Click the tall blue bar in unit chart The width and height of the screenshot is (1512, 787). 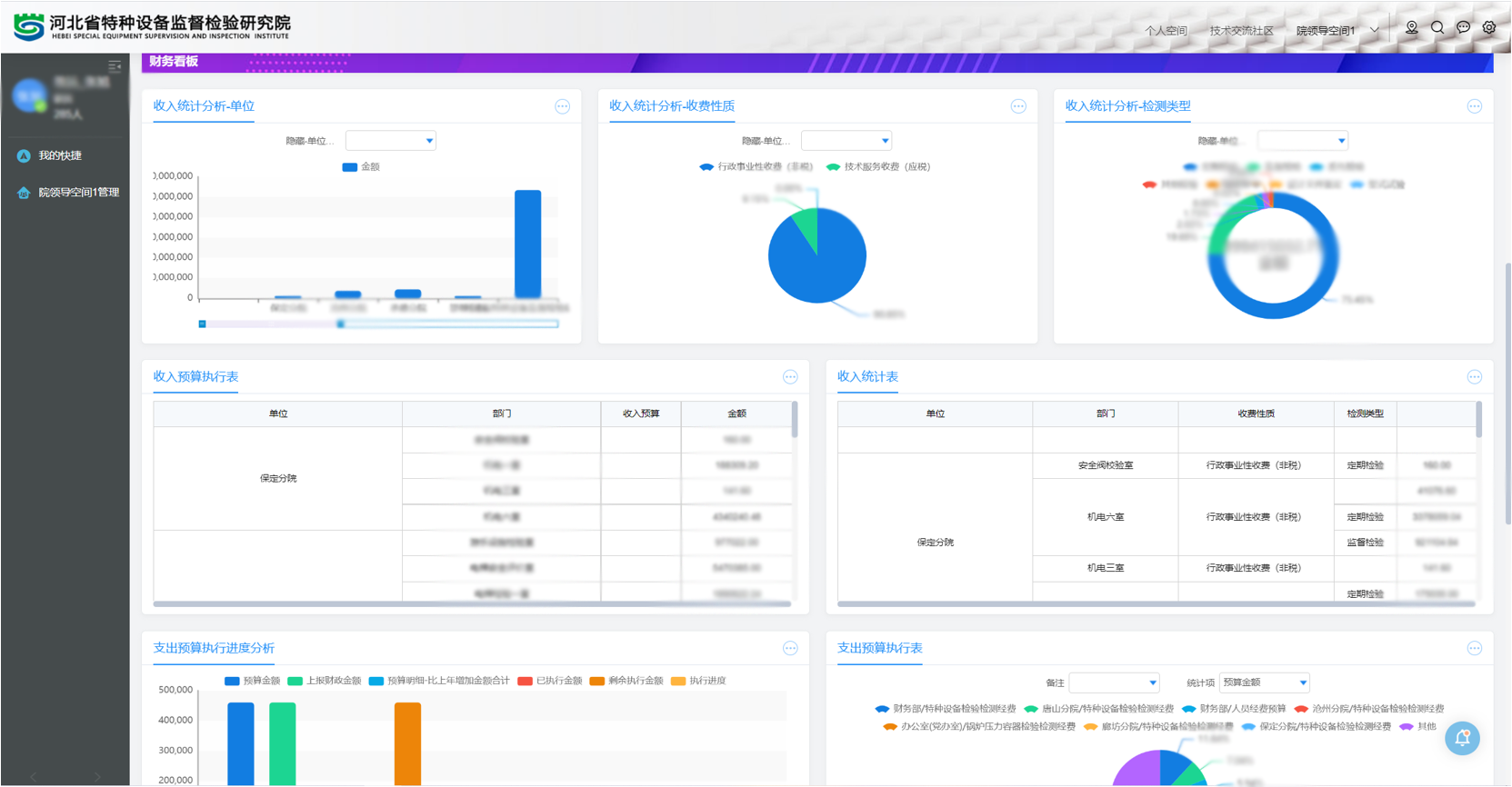click(527, 244)
